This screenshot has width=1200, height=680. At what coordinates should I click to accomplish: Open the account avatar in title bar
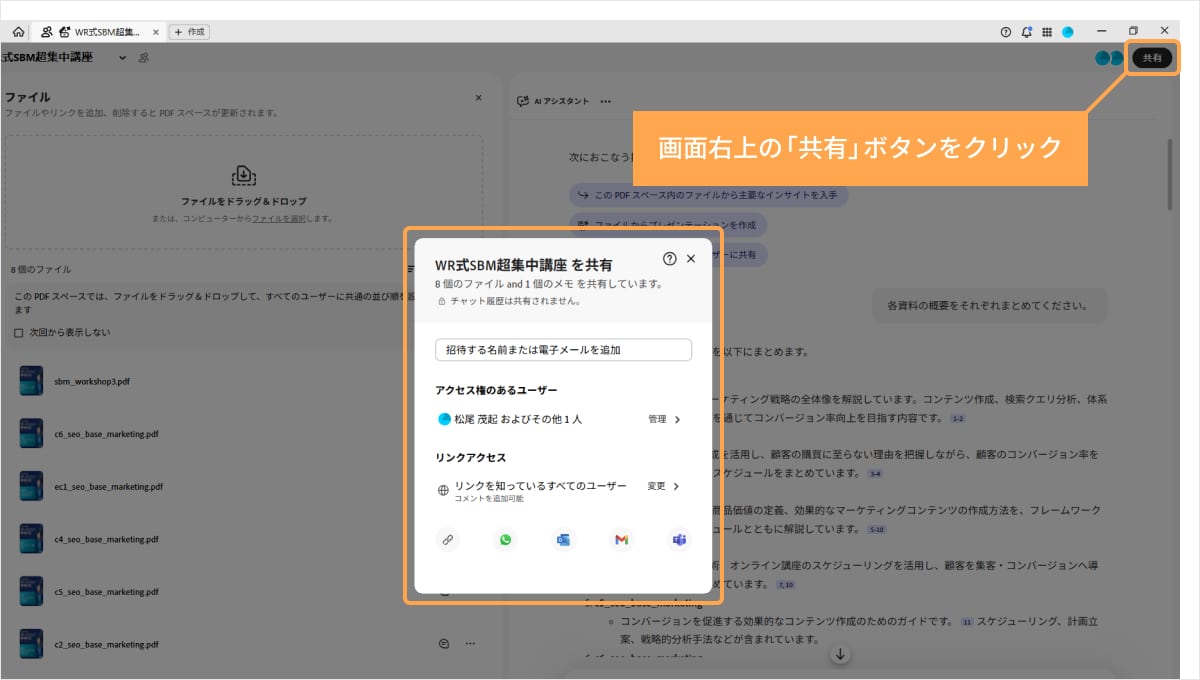(x=1068, y=32)
